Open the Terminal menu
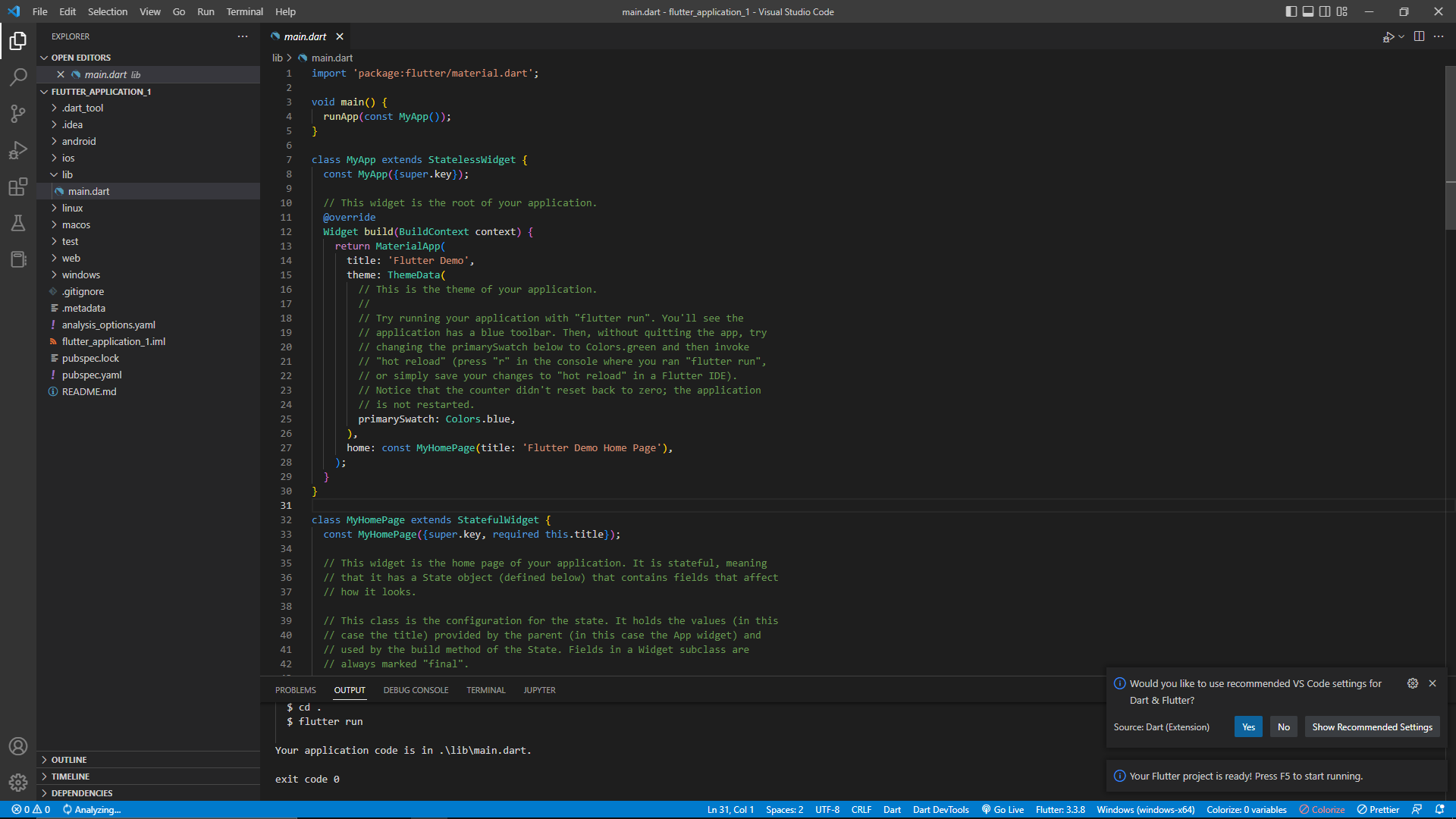 point(244,11)
